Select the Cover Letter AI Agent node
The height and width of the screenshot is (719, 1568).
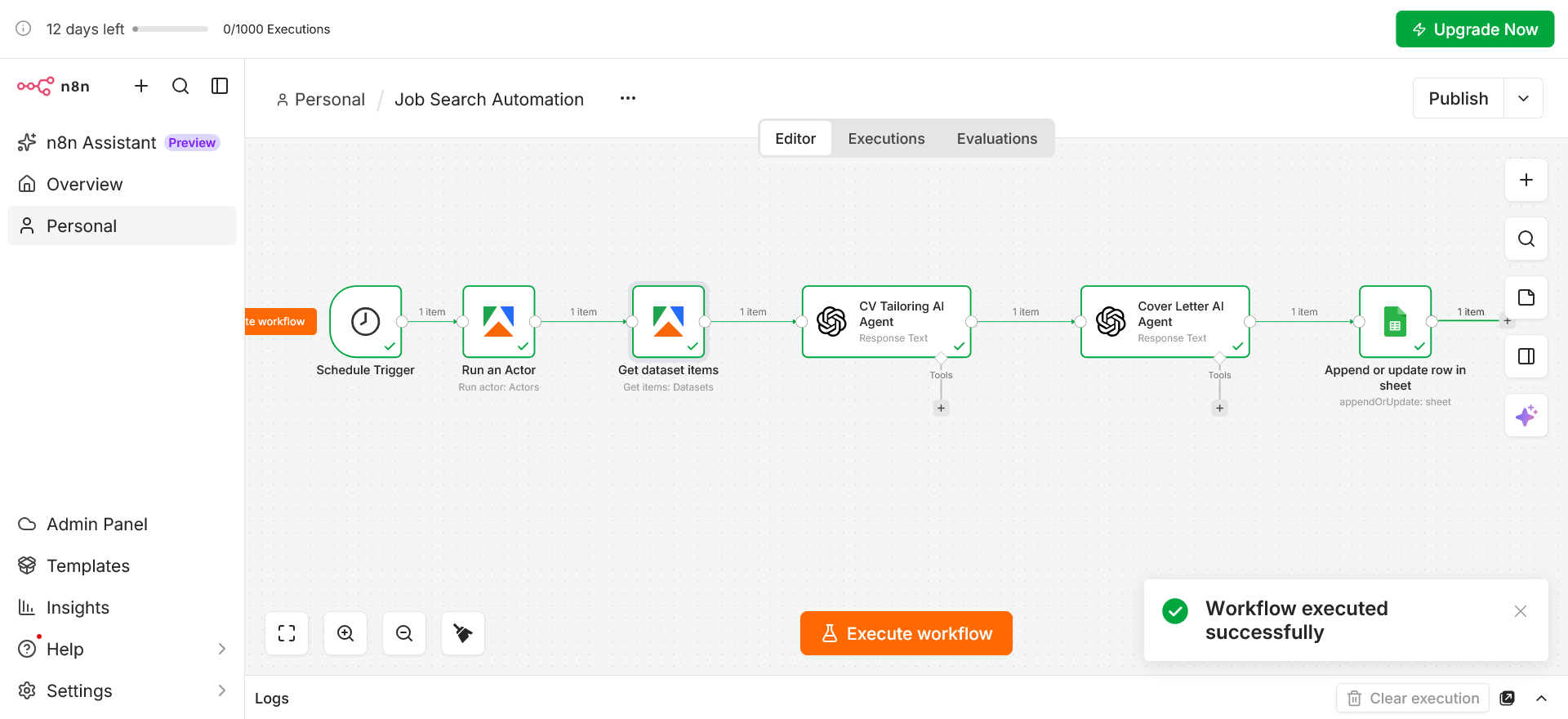[x=1165, y=321]
